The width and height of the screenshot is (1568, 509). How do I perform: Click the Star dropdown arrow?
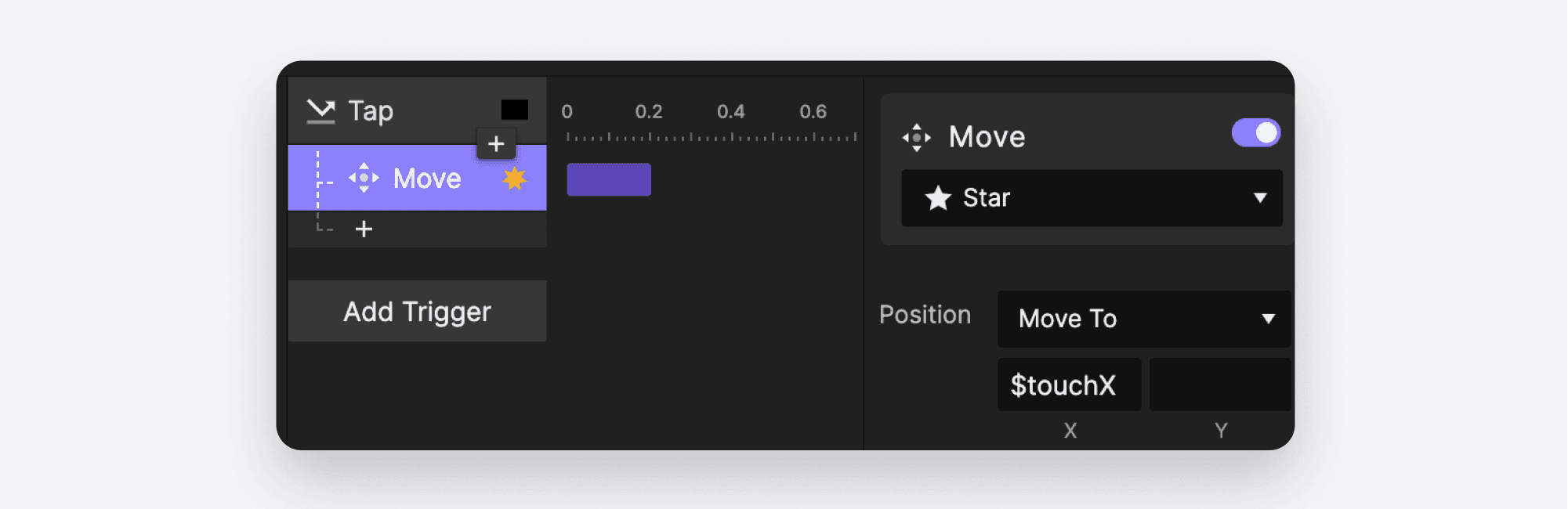click(1260, 198)
